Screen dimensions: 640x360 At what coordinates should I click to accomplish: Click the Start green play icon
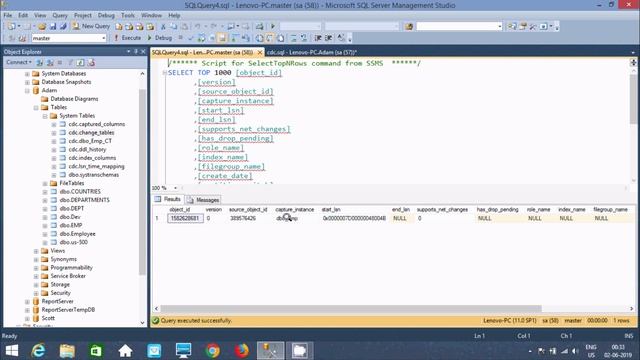[x=273, y=27]
